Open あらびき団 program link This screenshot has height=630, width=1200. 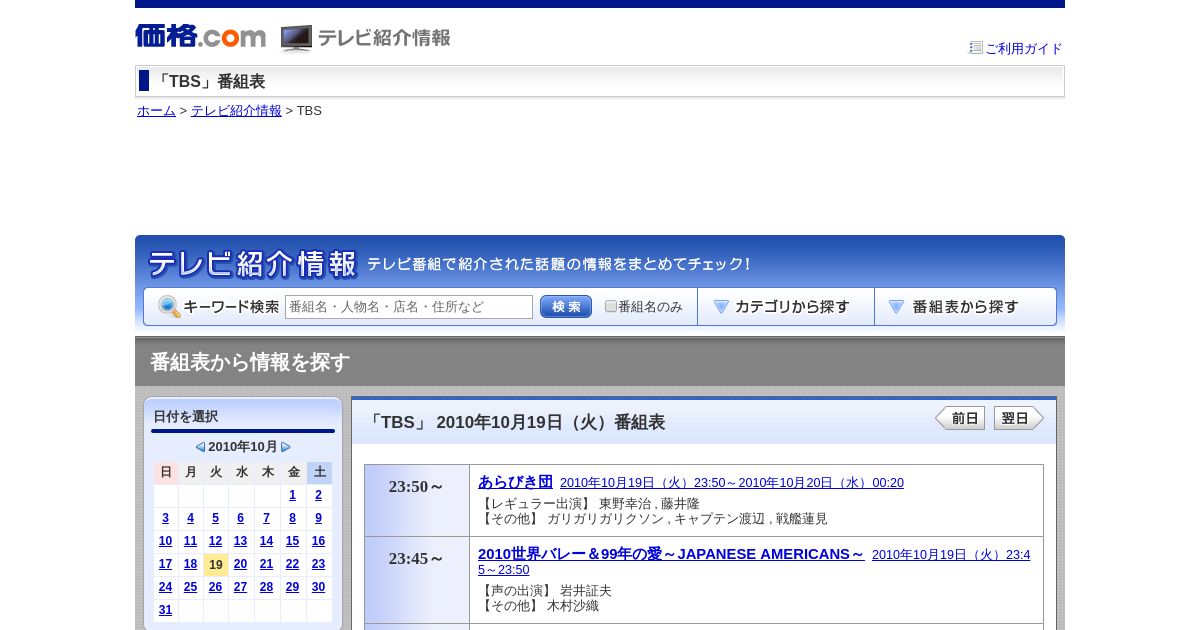[515, 481]
